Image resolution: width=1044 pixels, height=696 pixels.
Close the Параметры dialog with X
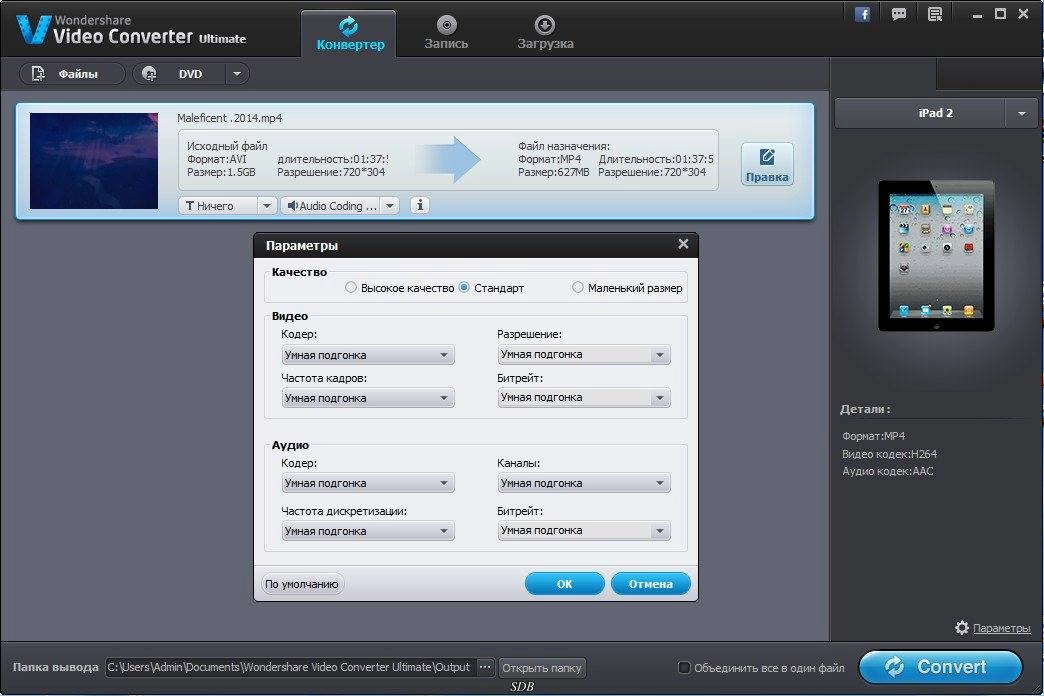(x=683, y=244)
